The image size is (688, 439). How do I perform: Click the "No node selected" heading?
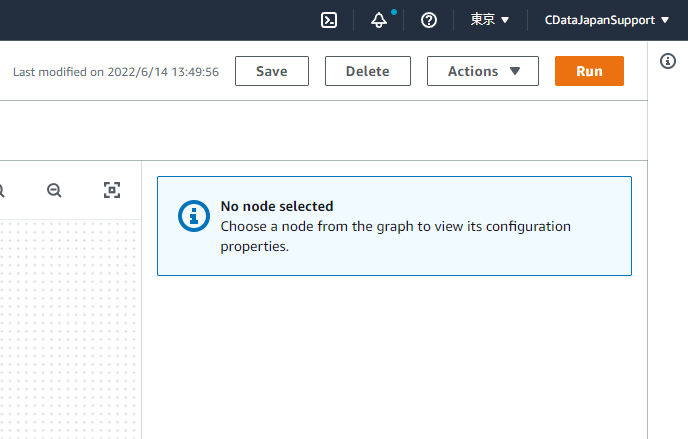[277, 207]
